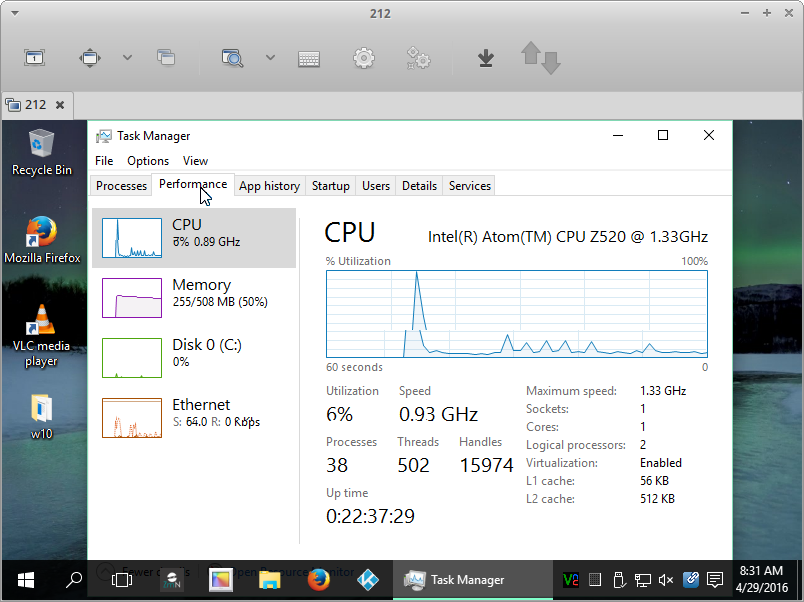This screenshot has height=602, width=804.
Task: Click the Virtualization value 'Enabled'
Action: click(x=660, y=463)
